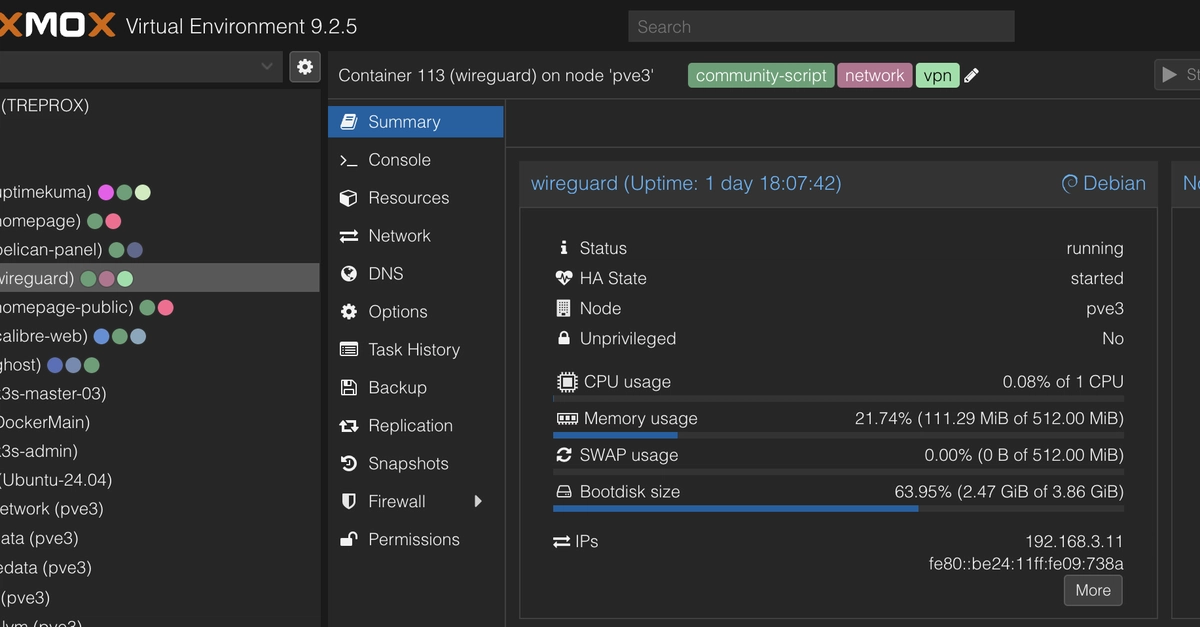This screenshot has height=627, width=1200.
Task: Click the IPs exchange arrows icon
Action: point(562,541)
